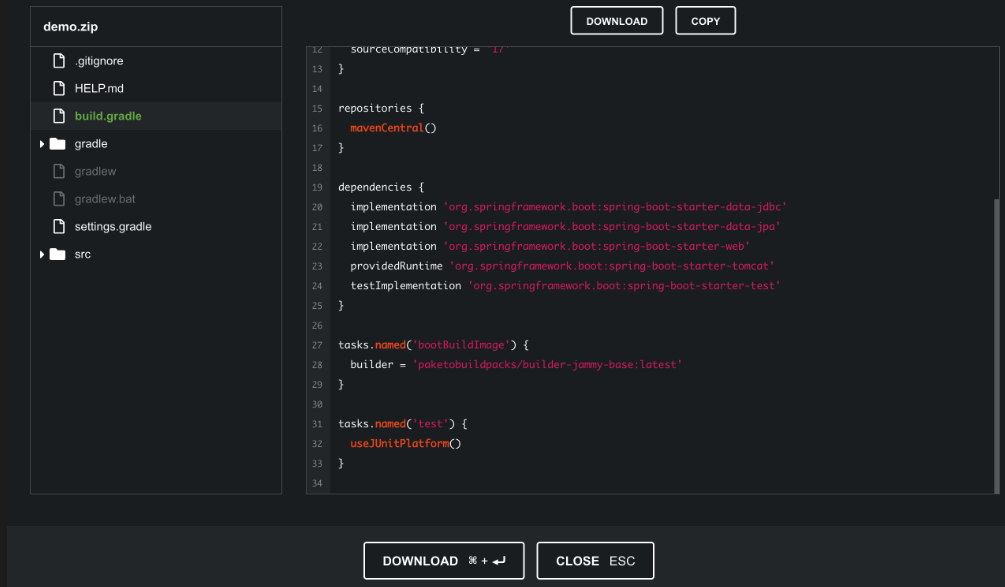Click the spring-boot-starter-data-jdbc dependency line

click(x=568, y=207)
